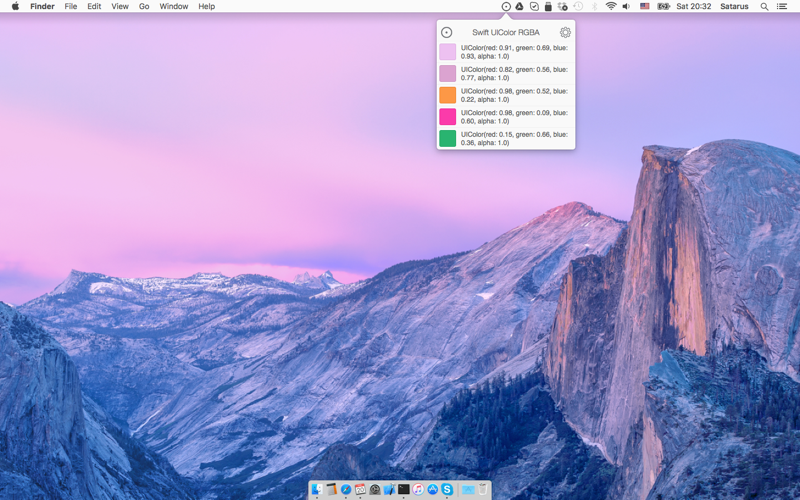Select the green color swatch
Viewport: 800px width, 500px height.
447,138
